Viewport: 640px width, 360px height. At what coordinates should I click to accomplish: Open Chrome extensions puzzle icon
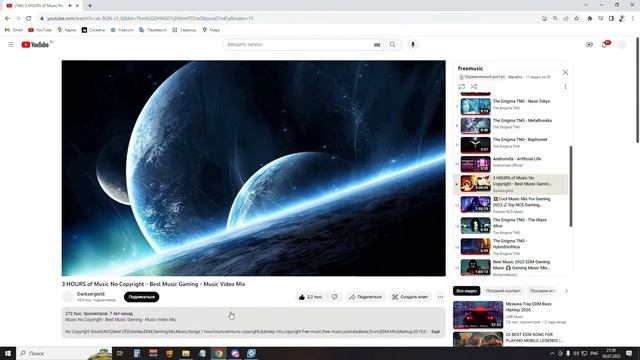590,18
